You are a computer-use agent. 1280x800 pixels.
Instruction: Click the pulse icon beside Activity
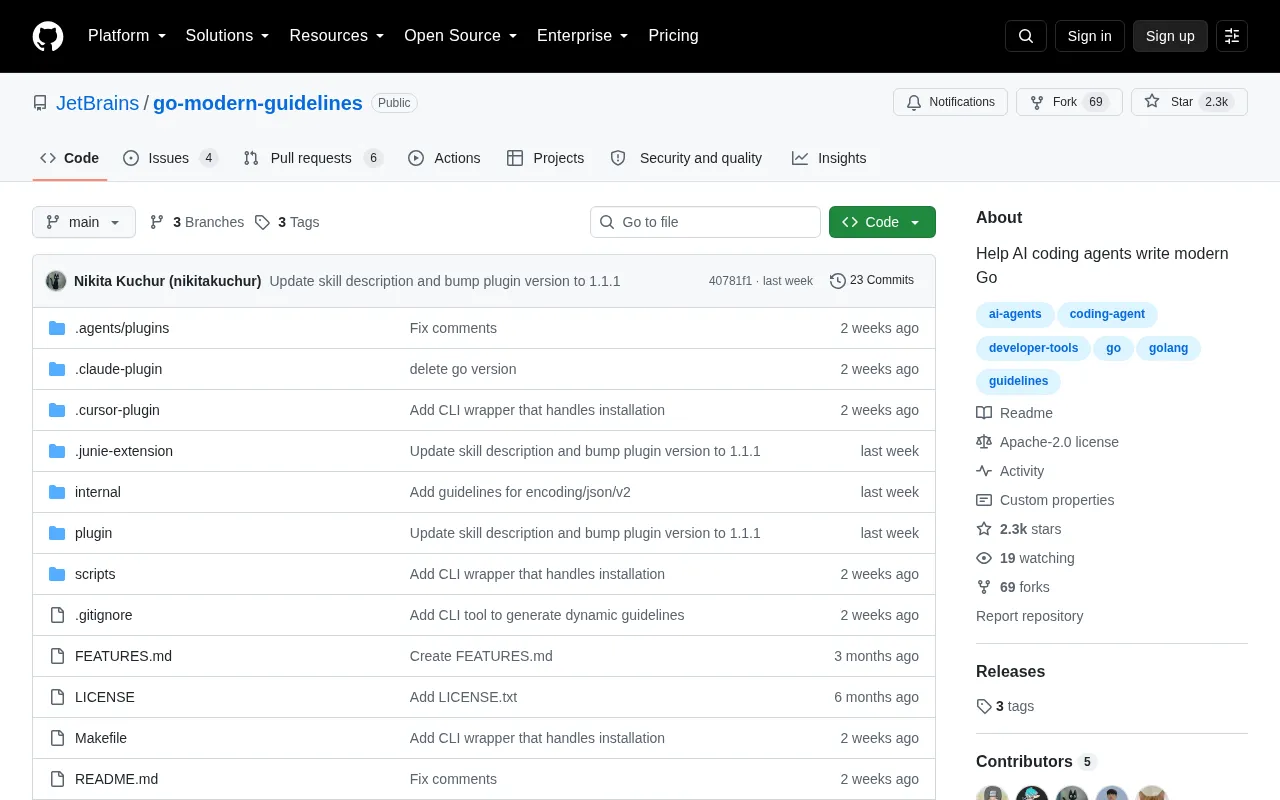(984, 471)
